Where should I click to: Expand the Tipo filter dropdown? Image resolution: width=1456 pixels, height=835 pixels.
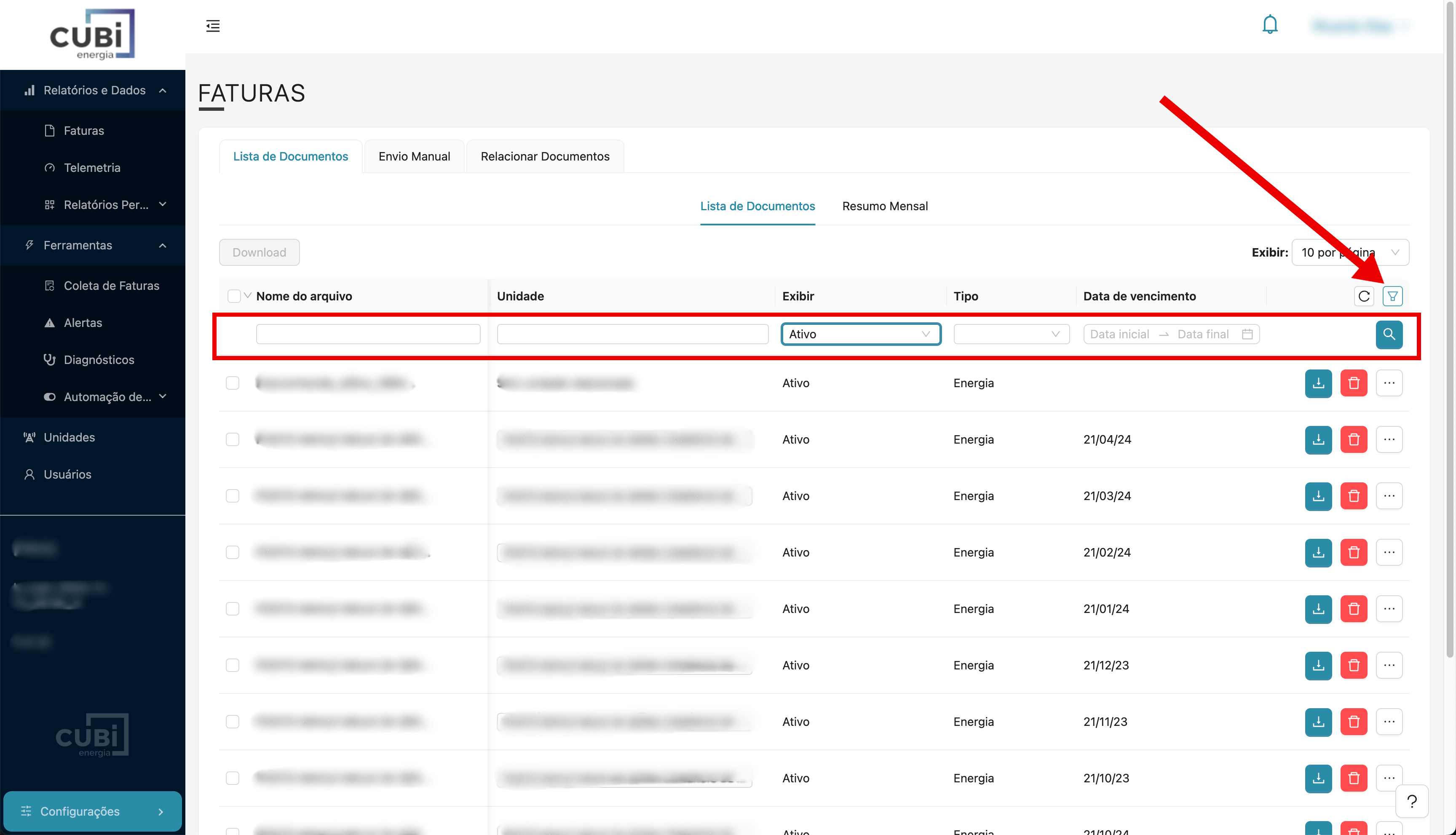(x=1011, y=335)
